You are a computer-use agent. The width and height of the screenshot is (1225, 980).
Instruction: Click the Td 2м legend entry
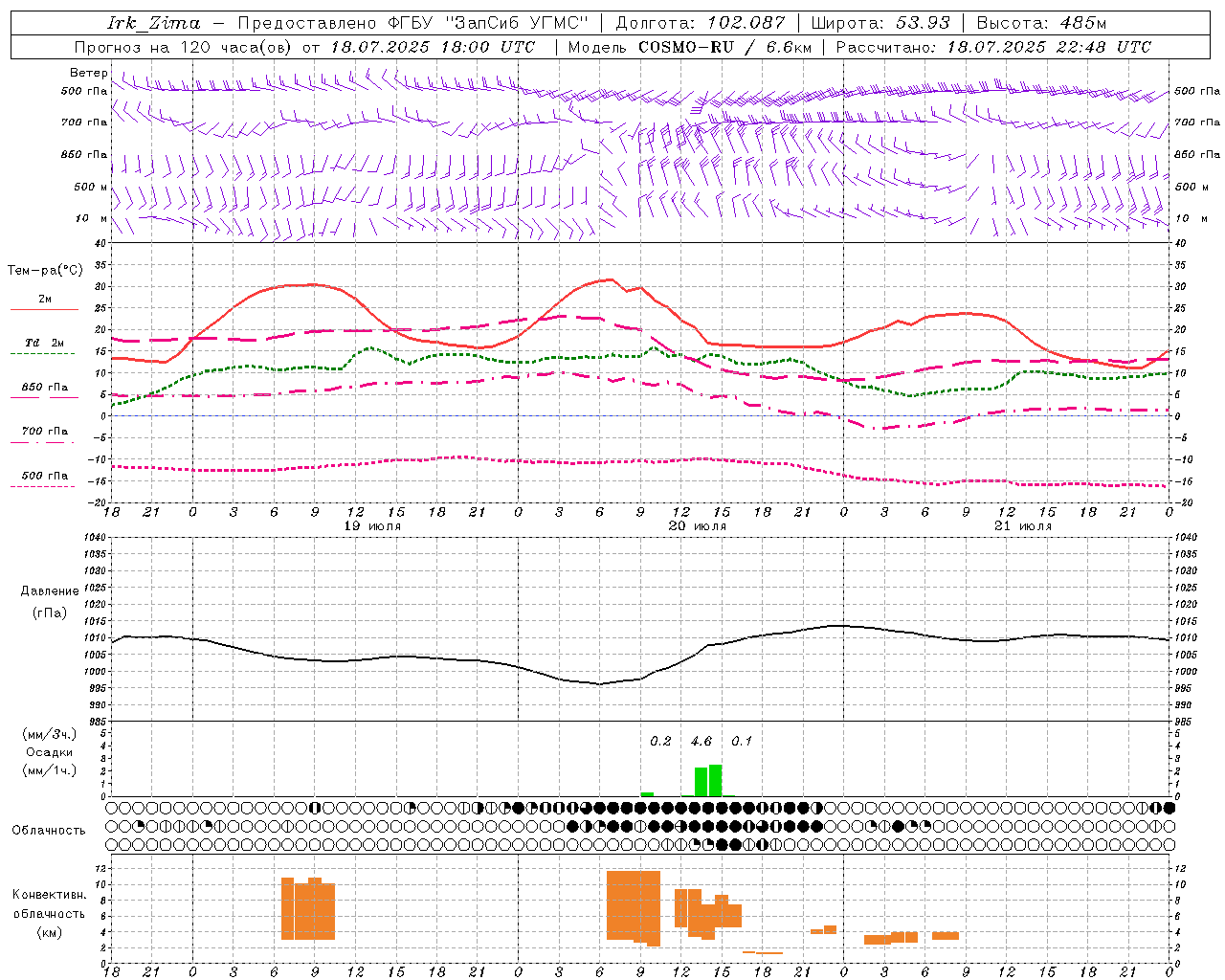(x=45, y=343)
